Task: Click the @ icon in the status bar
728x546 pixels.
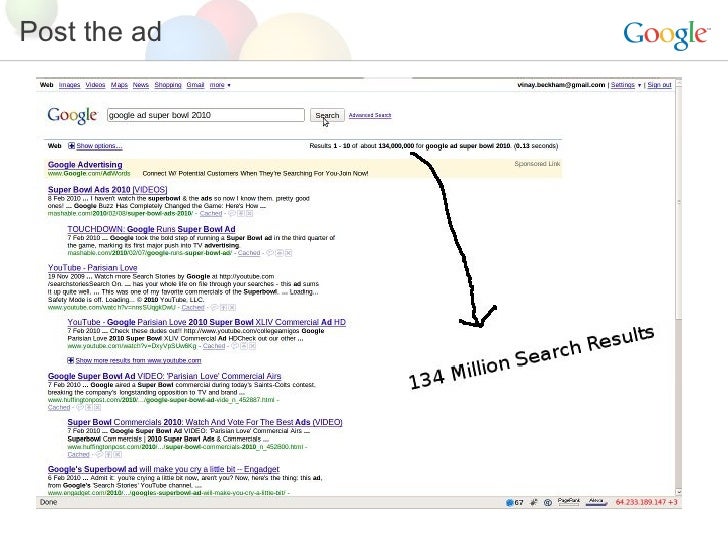Action: [548, 502]
